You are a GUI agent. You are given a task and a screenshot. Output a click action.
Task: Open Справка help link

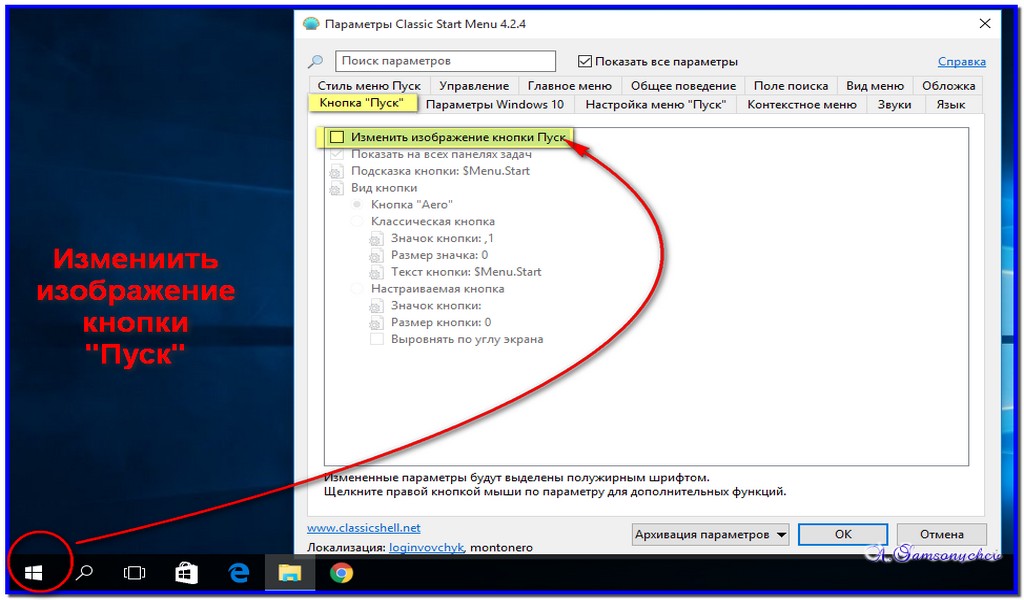coord(961,61)
